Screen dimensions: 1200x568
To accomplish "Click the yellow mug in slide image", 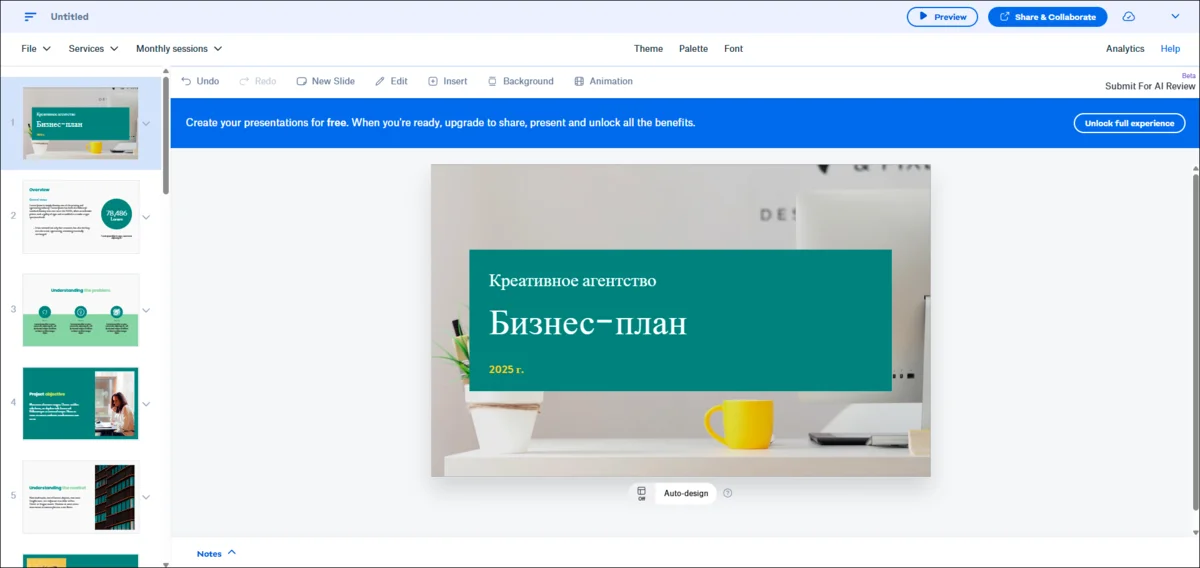I will pyautogui.click(x=740, y=426).
